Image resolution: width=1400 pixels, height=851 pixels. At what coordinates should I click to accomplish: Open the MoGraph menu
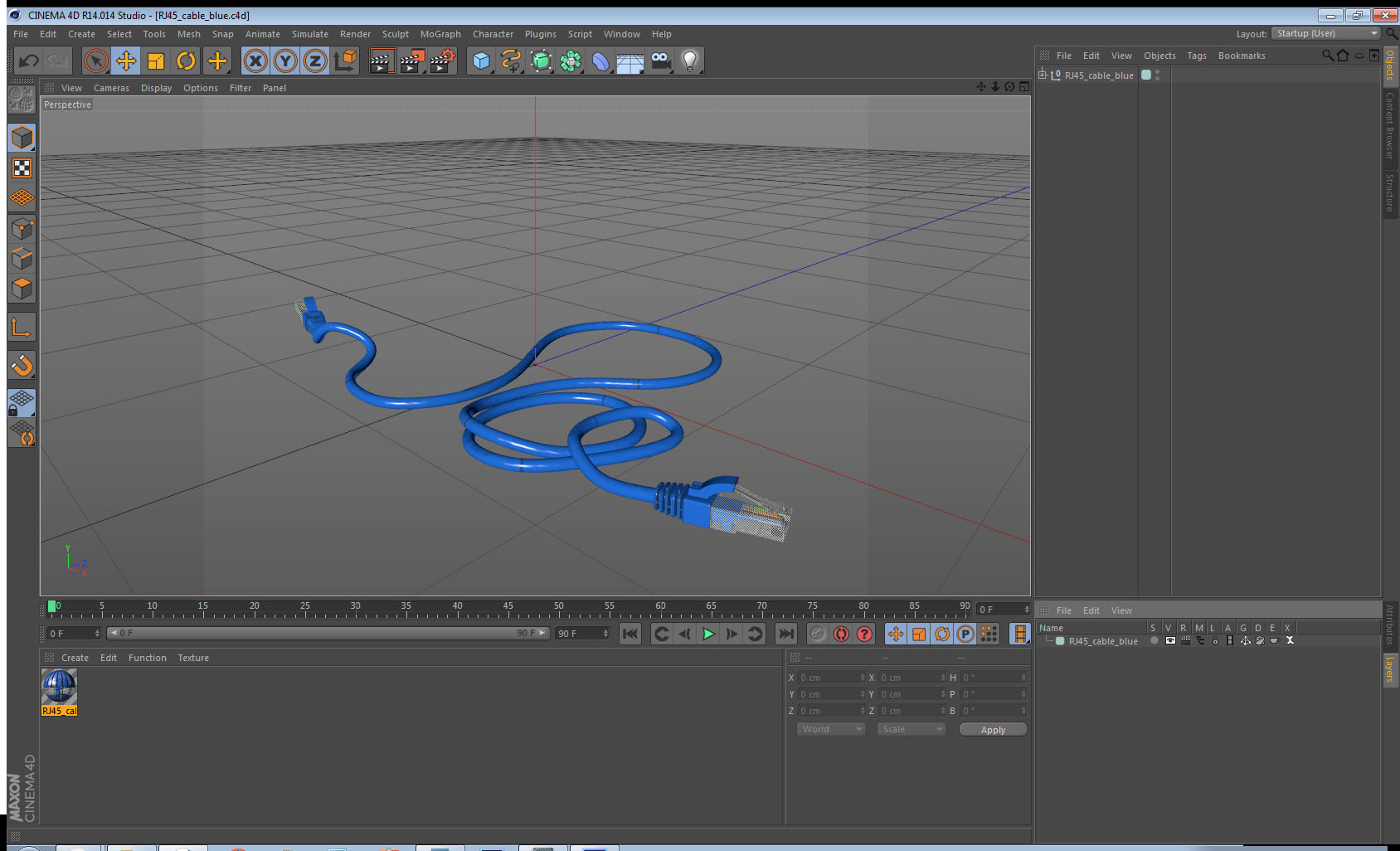(x=440, y=34)
